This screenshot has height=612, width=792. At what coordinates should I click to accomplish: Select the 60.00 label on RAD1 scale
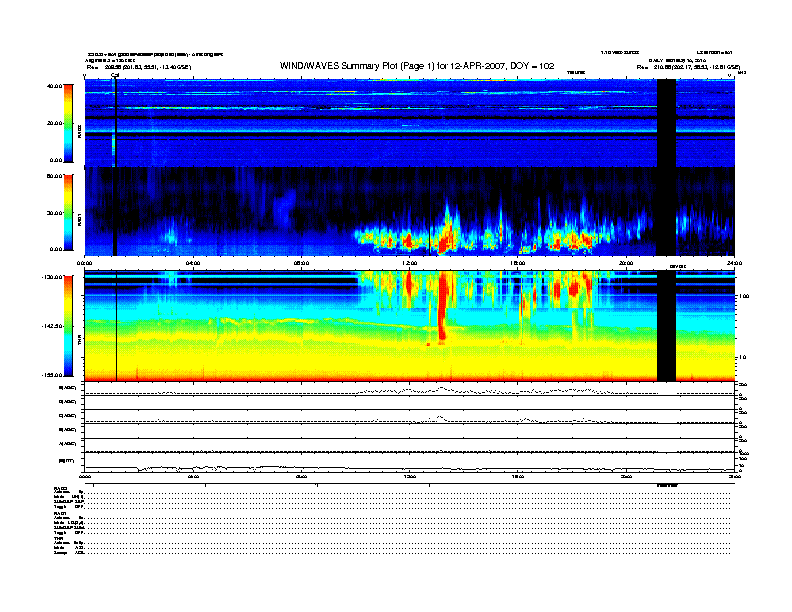click(55, 176)
